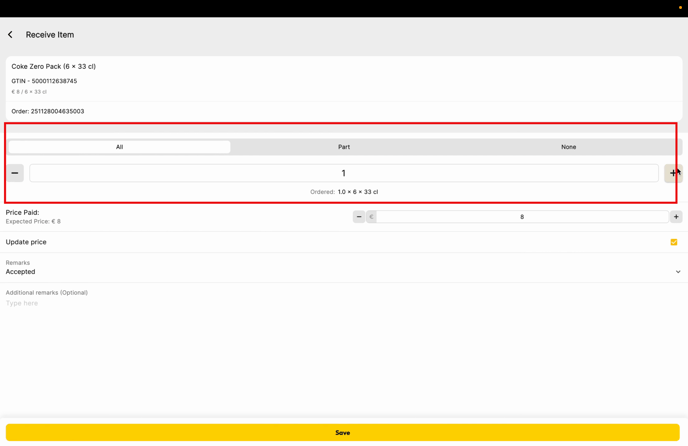Open the Accepted remarks selector
The height and width of the screenshot is (446, 688).
point(21,272)
